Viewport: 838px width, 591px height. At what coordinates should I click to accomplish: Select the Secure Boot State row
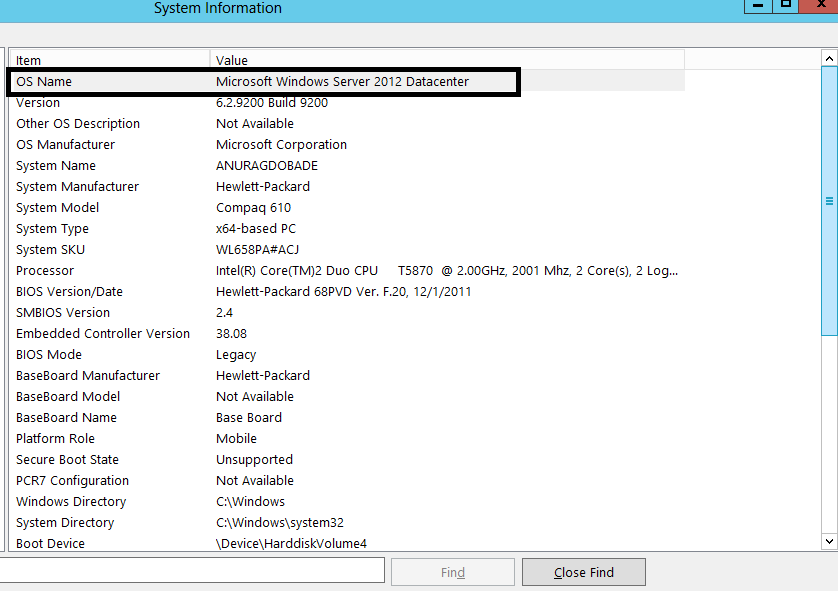347,460
